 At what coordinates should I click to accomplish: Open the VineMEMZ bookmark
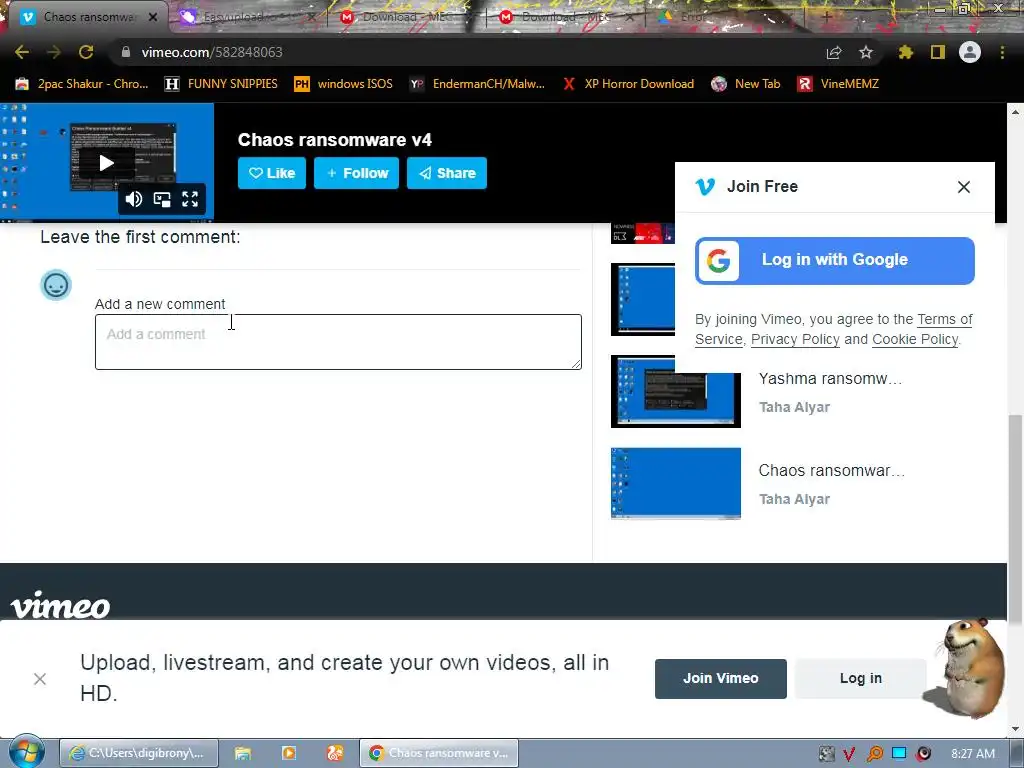(838, 84)
